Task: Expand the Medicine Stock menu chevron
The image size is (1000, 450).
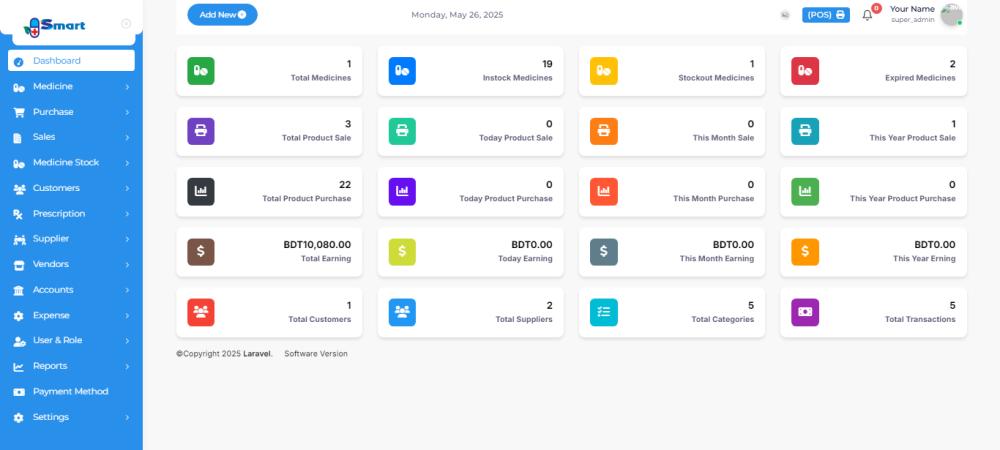Action: [127, 163]
